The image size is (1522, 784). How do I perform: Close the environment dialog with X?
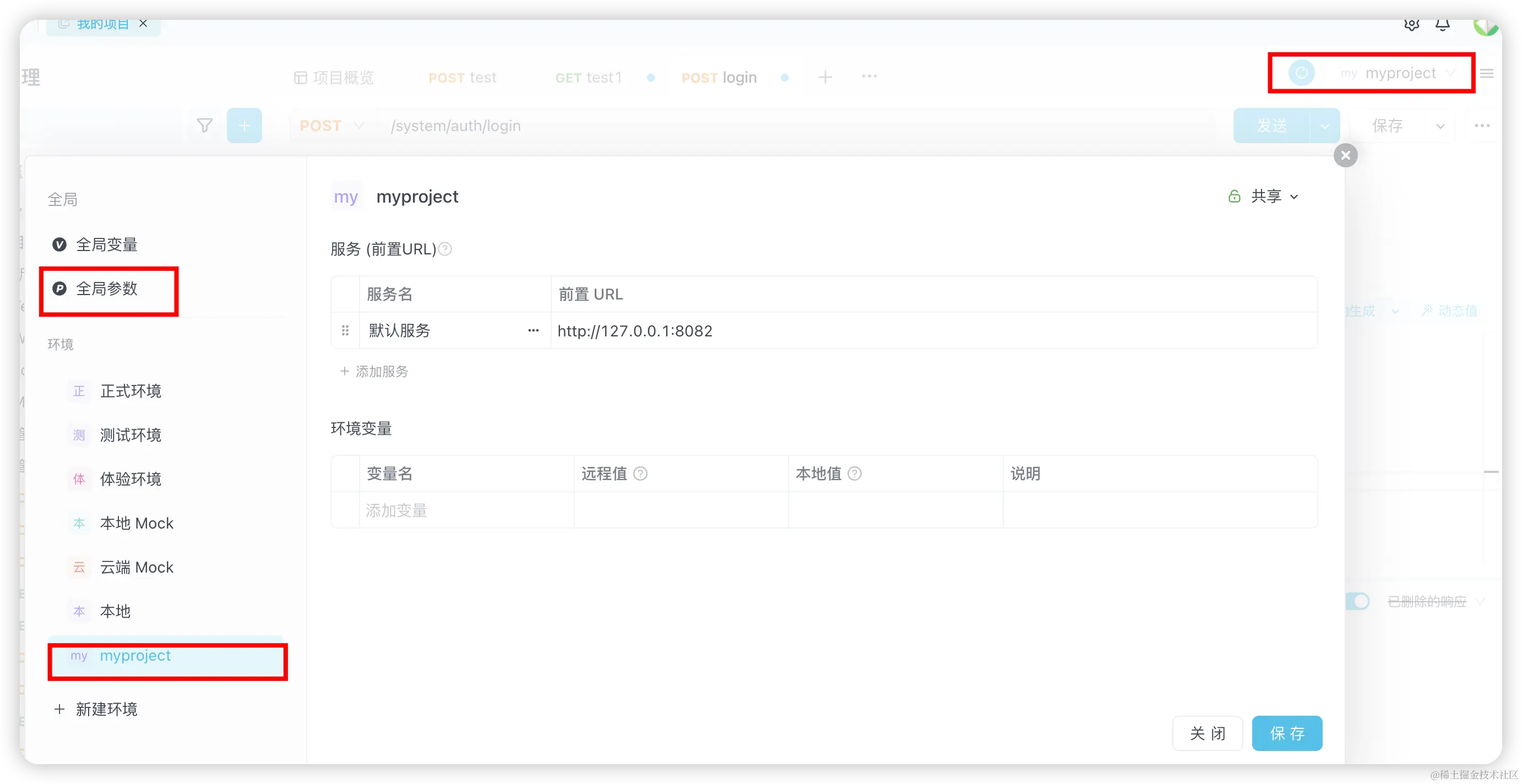(x=1345, y=155)
